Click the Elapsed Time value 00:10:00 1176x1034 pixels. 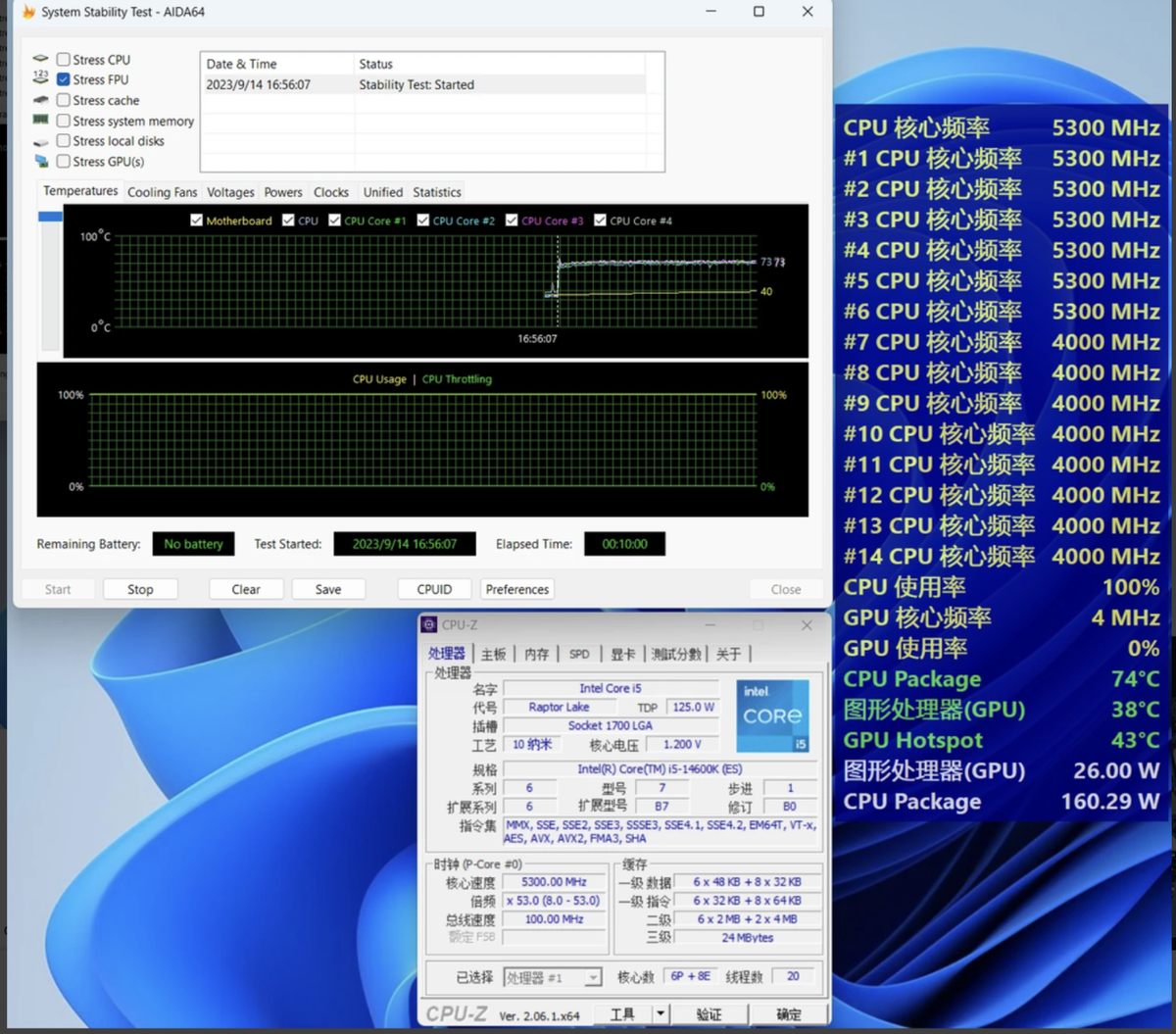(x=625, y=544)
